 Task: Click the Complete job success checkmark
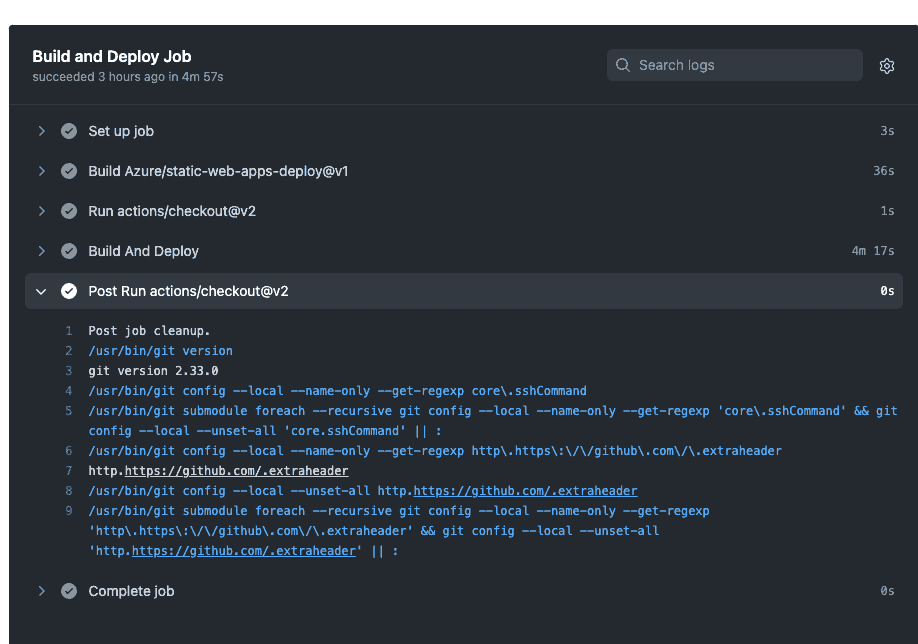(x=69, y=591)
